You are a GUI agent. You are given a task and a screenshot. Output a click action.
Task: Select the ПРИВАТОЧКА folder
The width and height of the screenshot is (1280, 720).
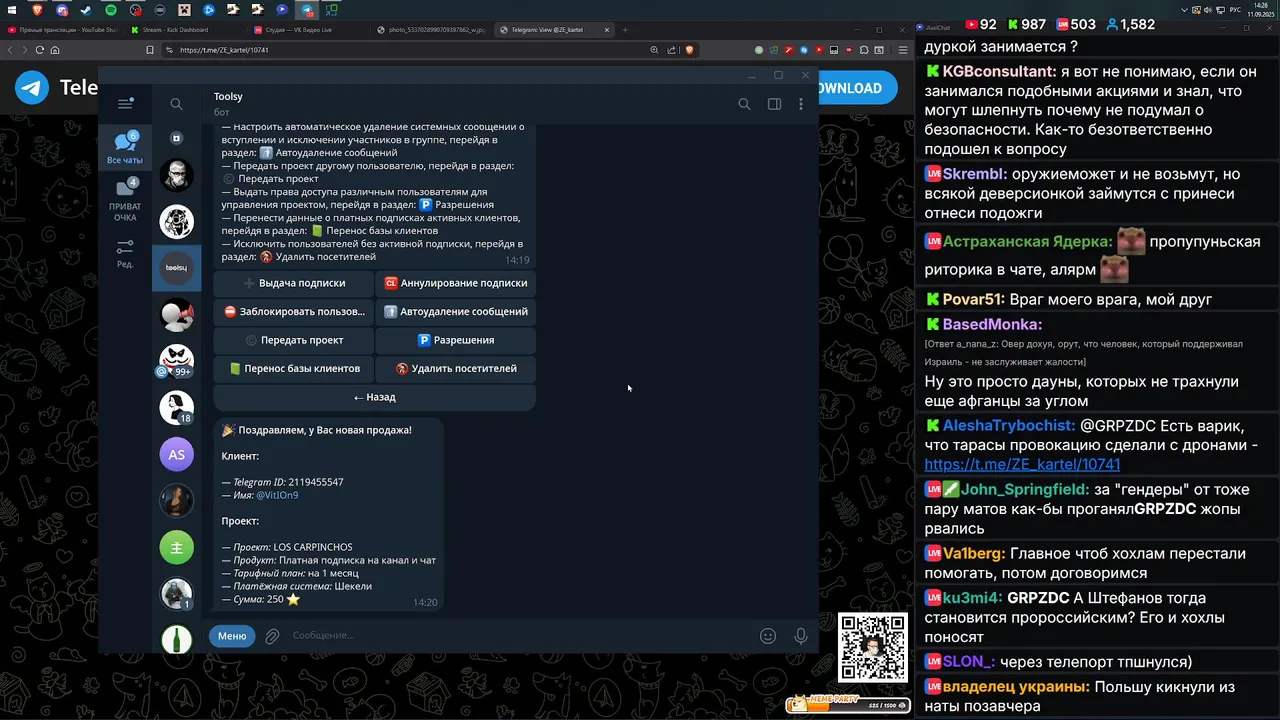click(125, 200)
